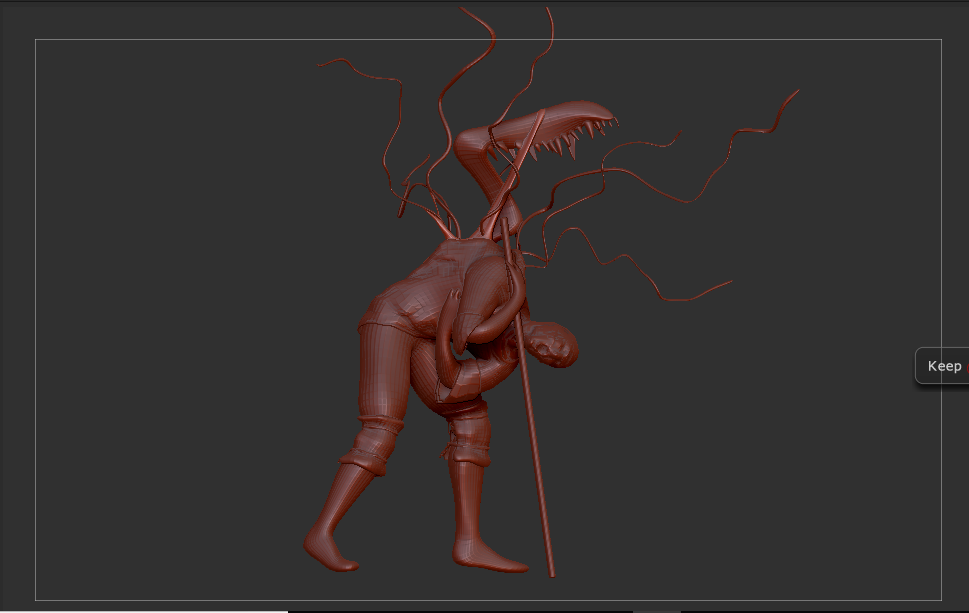Click the Keep button
The image size is (969, 613).
point(942,366)
